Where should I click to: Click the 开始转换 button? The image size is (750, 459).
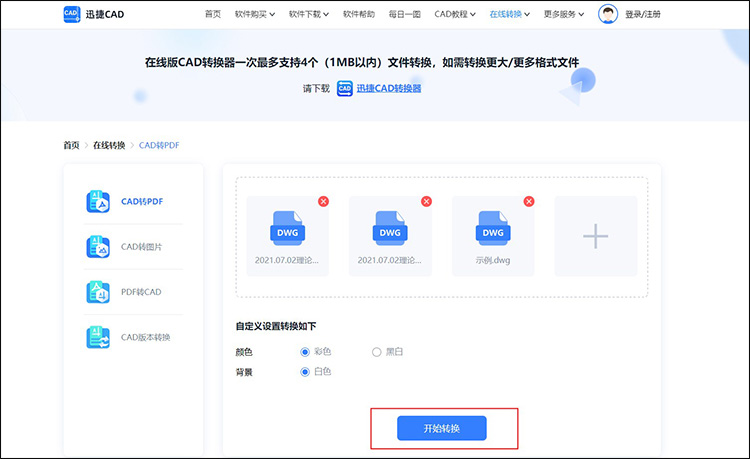click(x=441, y=428)
